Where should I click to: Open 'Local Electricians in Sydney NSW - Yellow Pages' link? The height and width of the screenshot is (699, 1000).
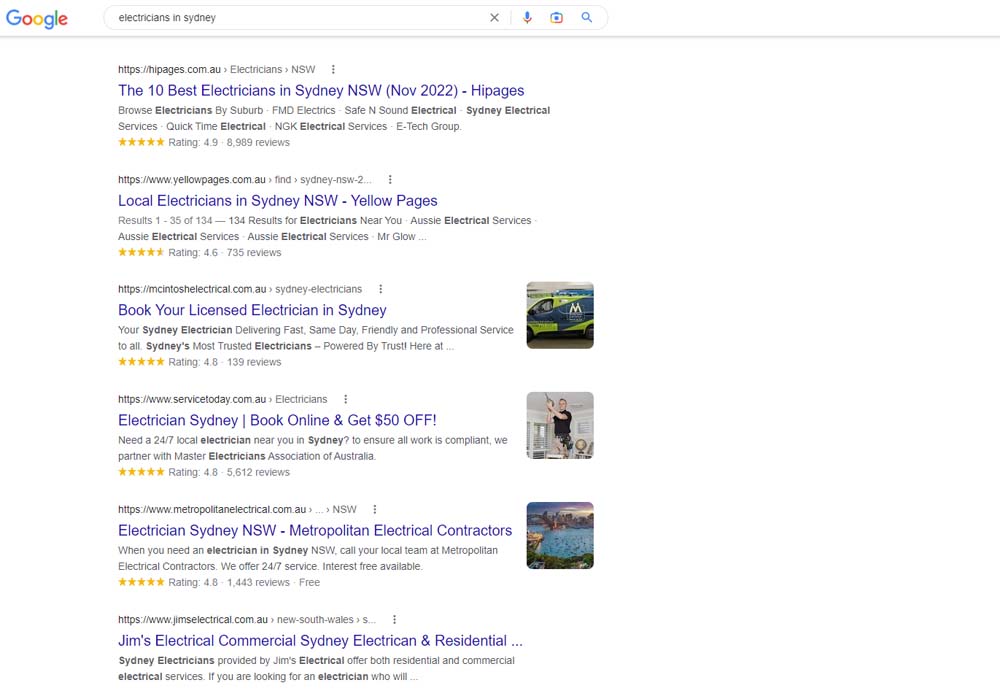point(277,201)
